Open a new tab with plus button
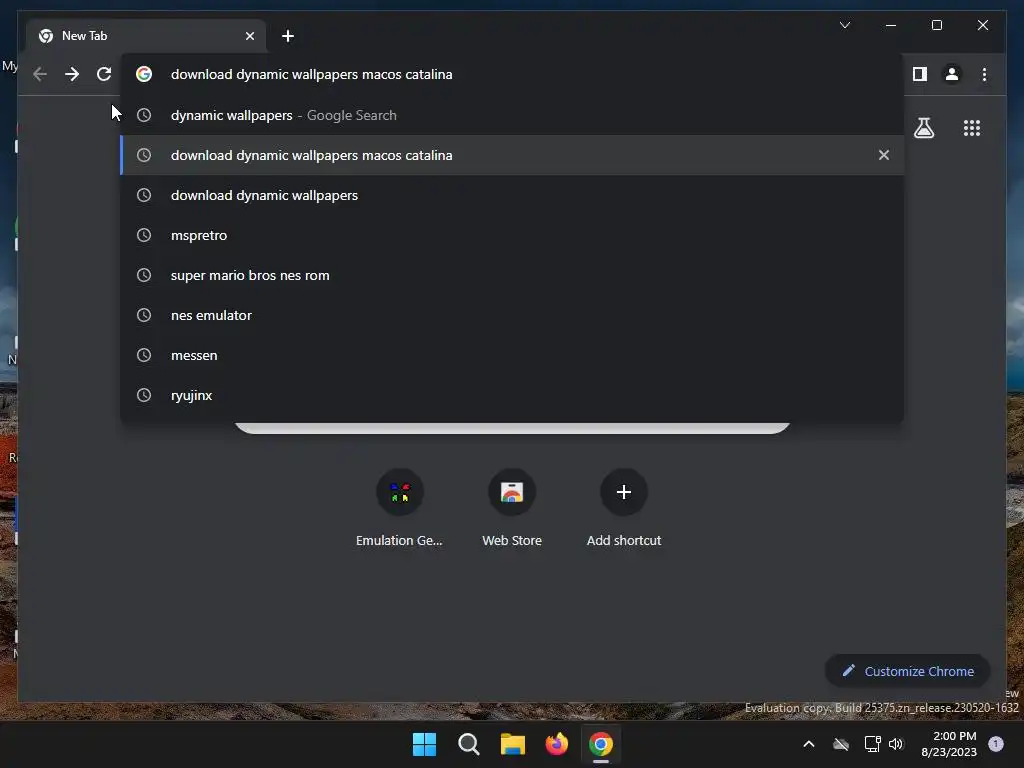The height and width of the screenshot is (768, 1024). point(288,36)
